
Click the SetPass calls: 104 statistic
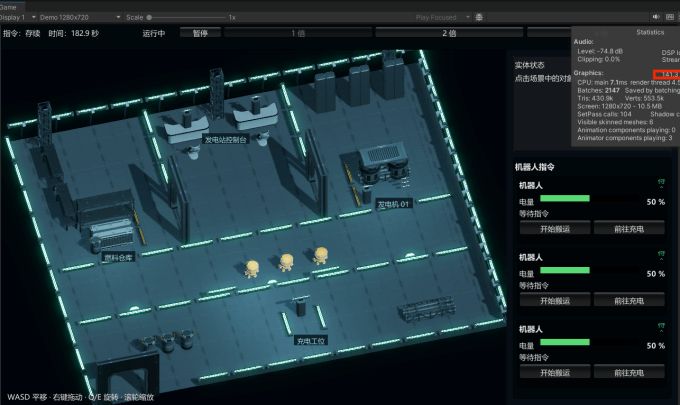point(604,114)
